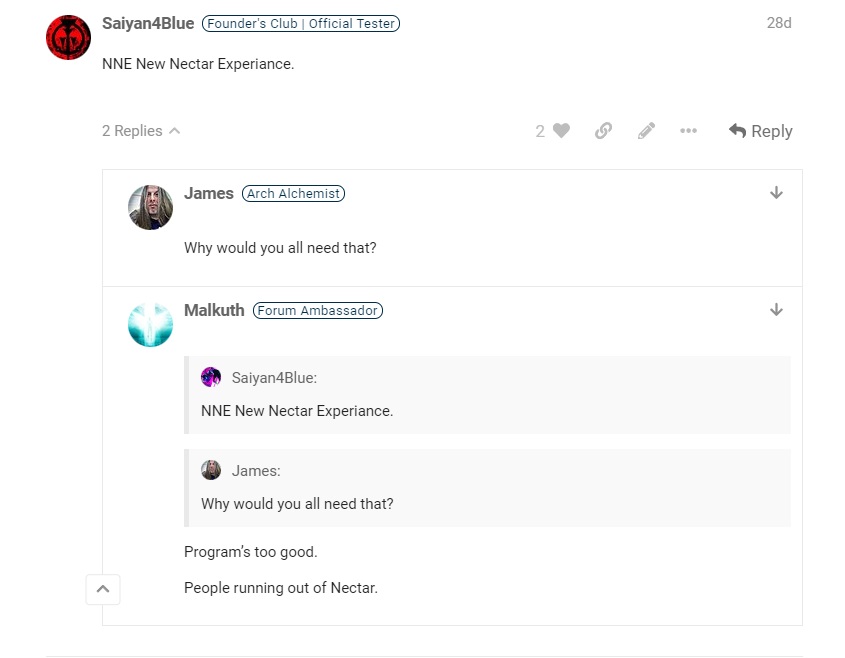Screen dimensions: 845x658
Task: Open the three-dot more actions menu
Action: click(x=688, y=130)
